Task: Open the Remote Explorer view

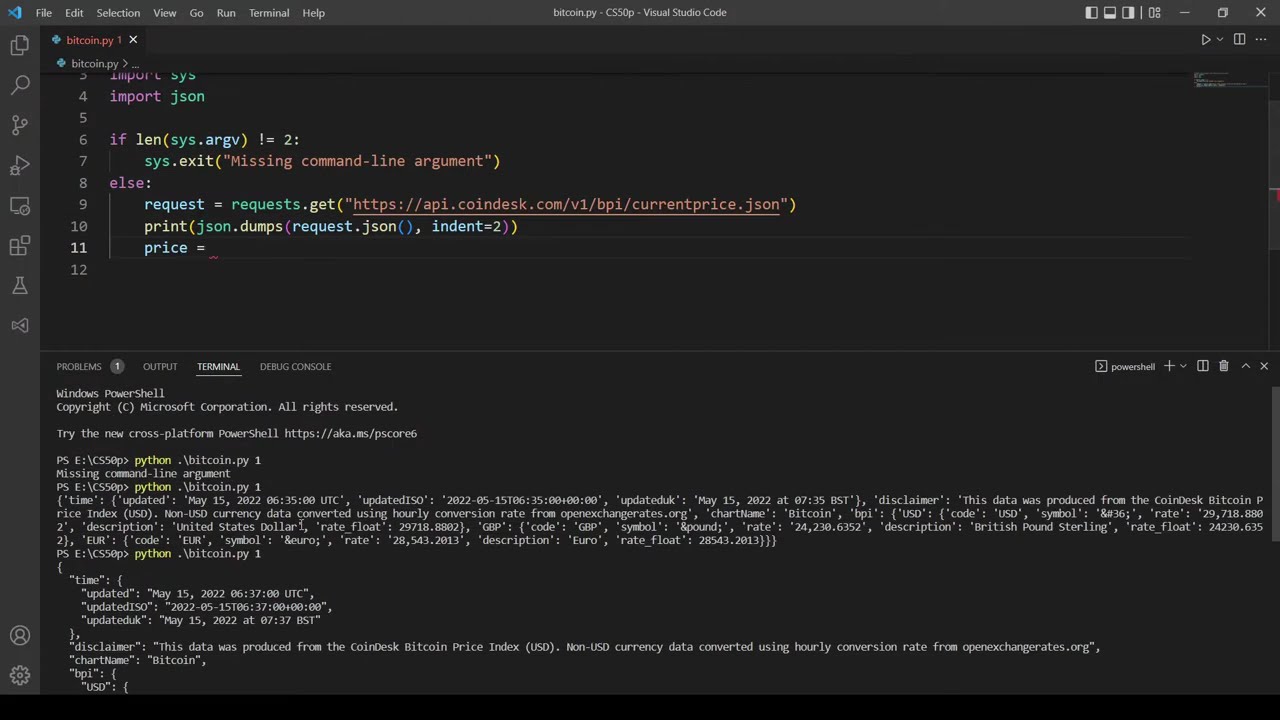Action: click(20, 205)
